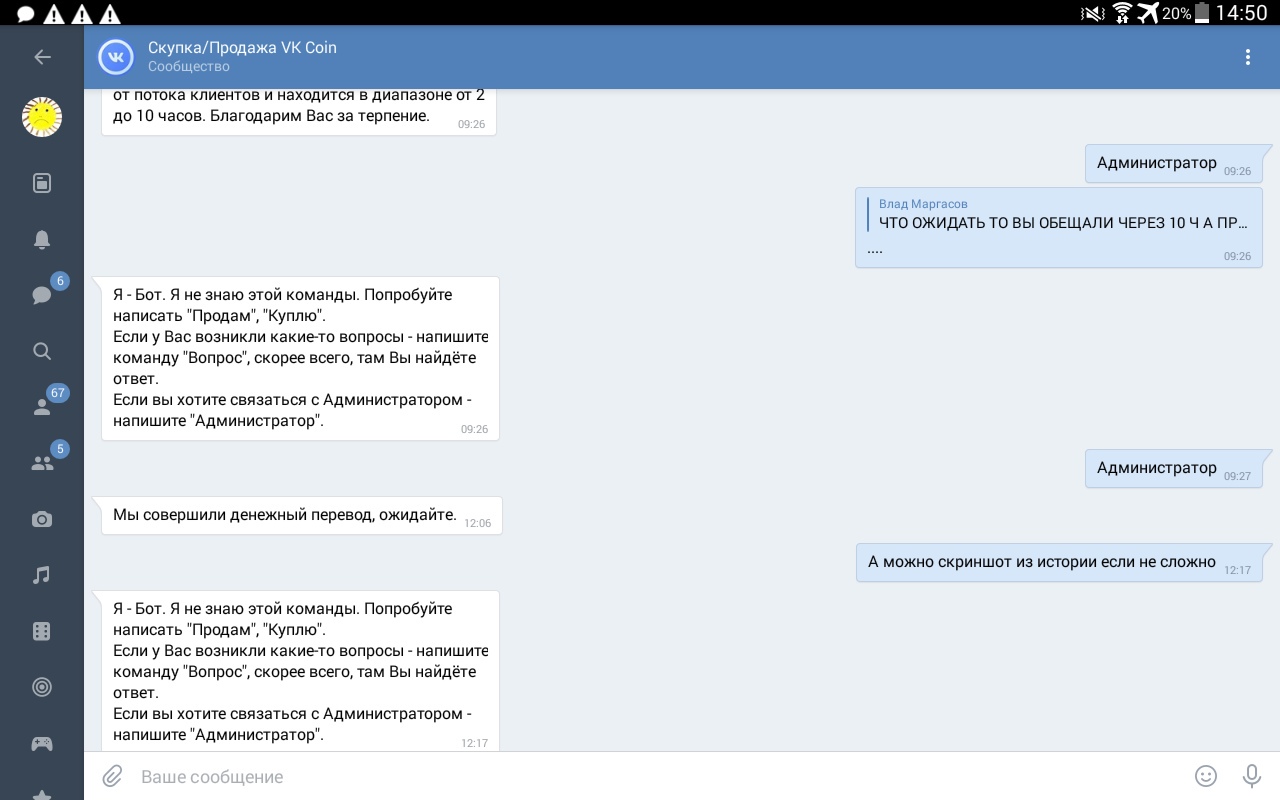The width and height of the screenshot is (1280, 800).
Task: Open the games controller icon
Action: click(x=42, y=743)
